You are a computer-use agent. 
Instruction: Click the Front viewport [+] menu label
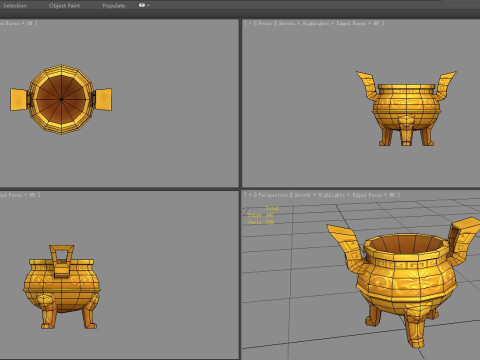pos(250,23)
